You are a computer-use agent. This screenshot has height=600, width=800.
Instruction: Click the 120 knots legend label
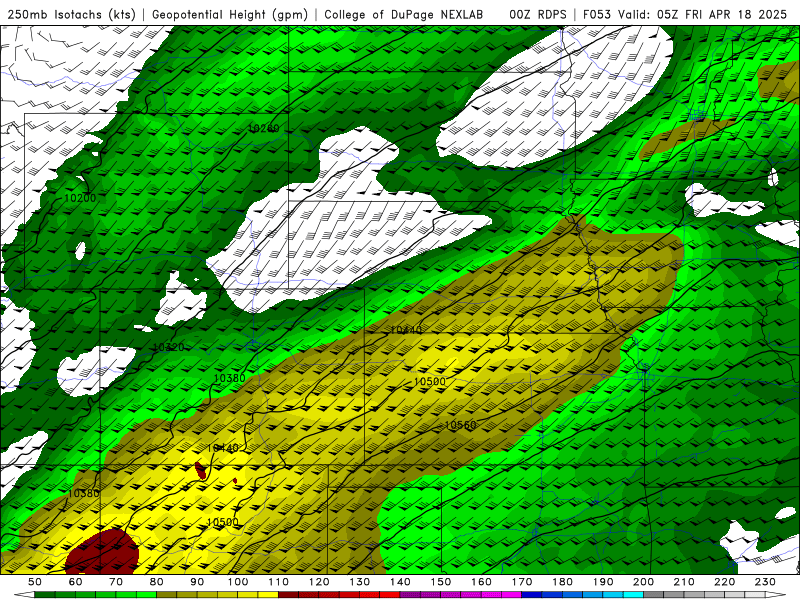coord(319,582)
